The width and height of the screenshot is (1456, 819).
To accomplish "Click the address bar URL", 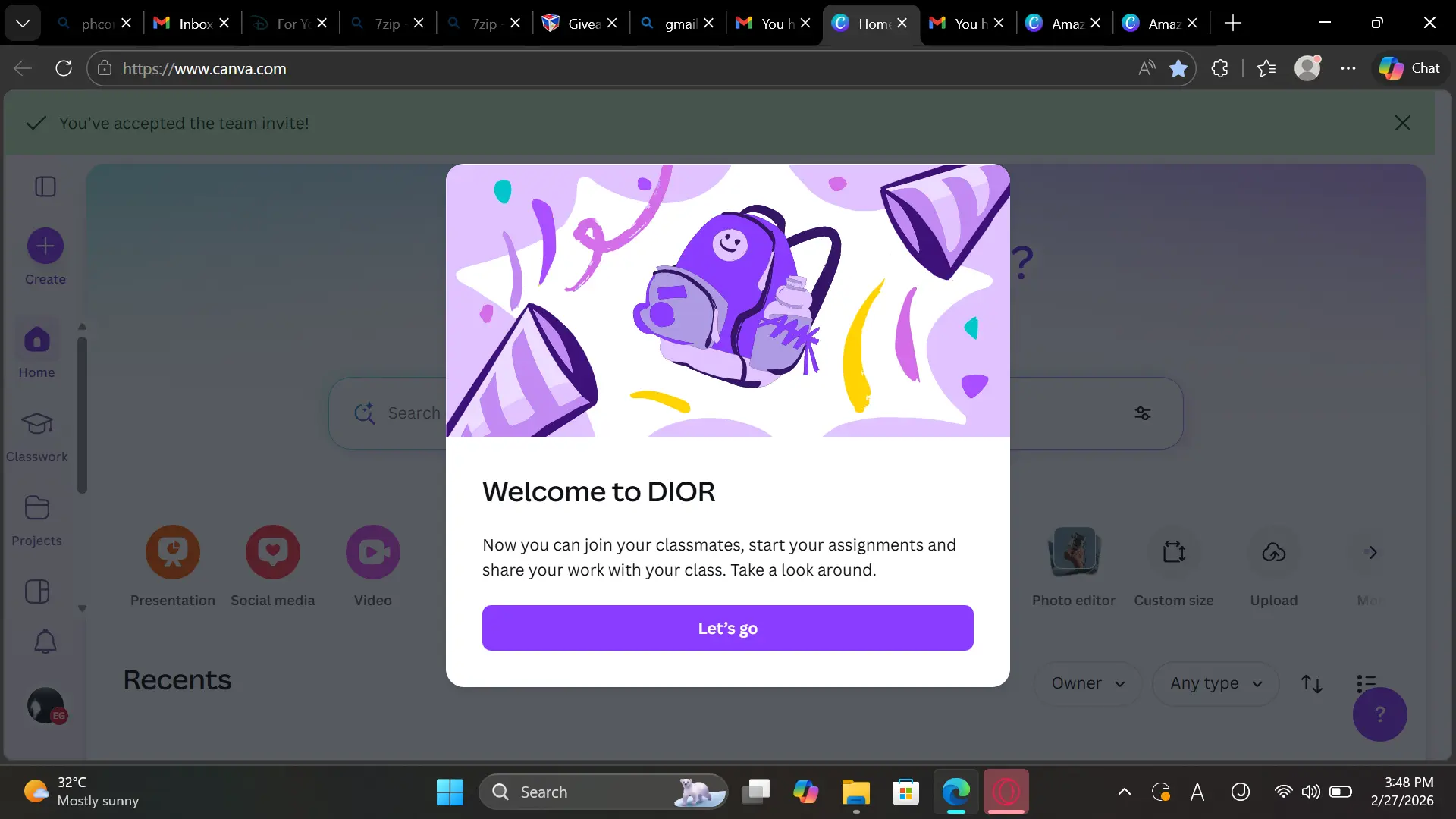I will tap(205, 68).
